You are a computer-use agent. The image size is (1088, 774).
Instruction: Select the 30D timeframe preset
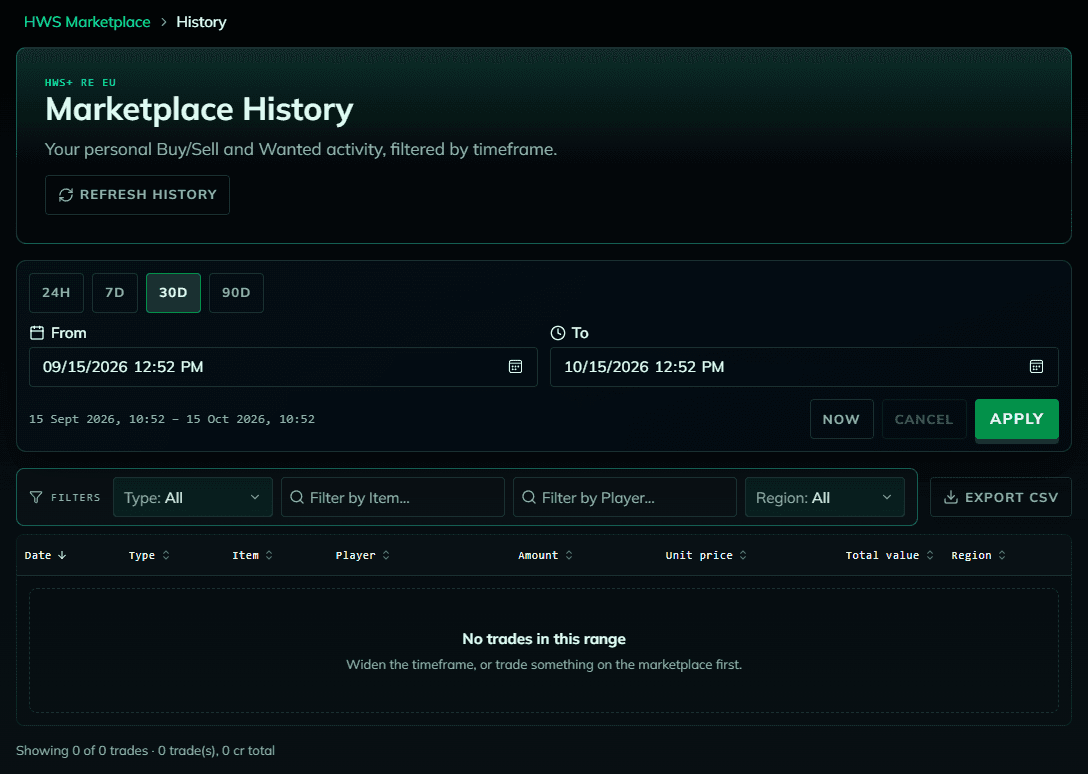(173, 293)
